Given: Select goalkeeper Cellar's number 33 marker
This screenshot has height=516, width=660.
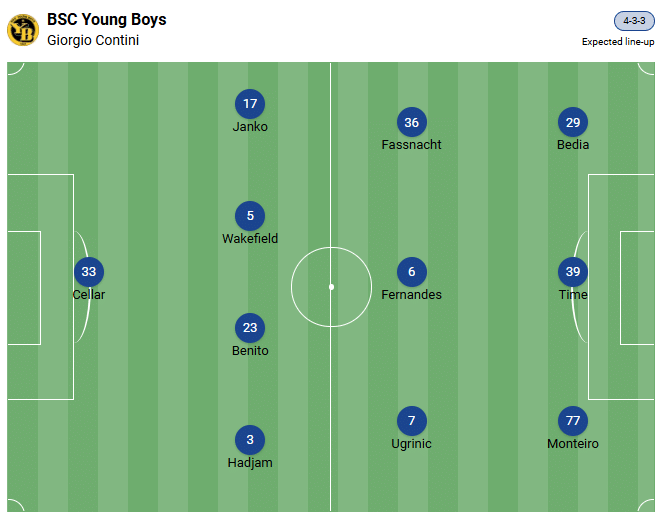Looking at the screenshot, I should pos(89,272).
